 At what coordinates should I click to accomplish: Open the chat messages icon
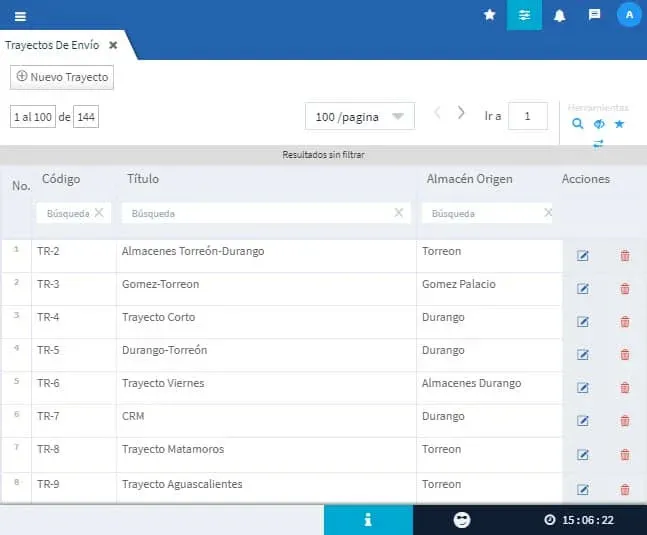(x=594, y=15)
